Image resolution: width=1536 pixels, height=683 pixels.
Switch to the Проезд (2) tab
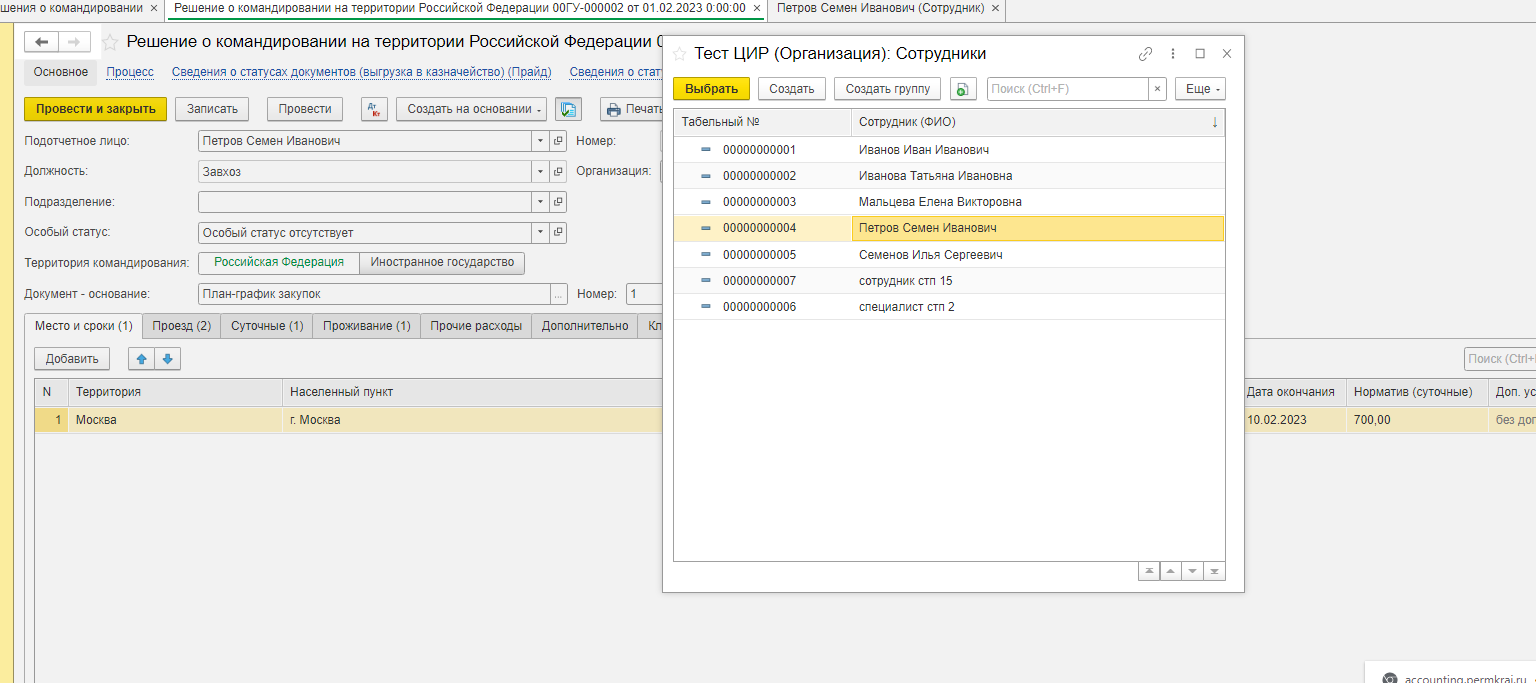[x=182, y=326]
